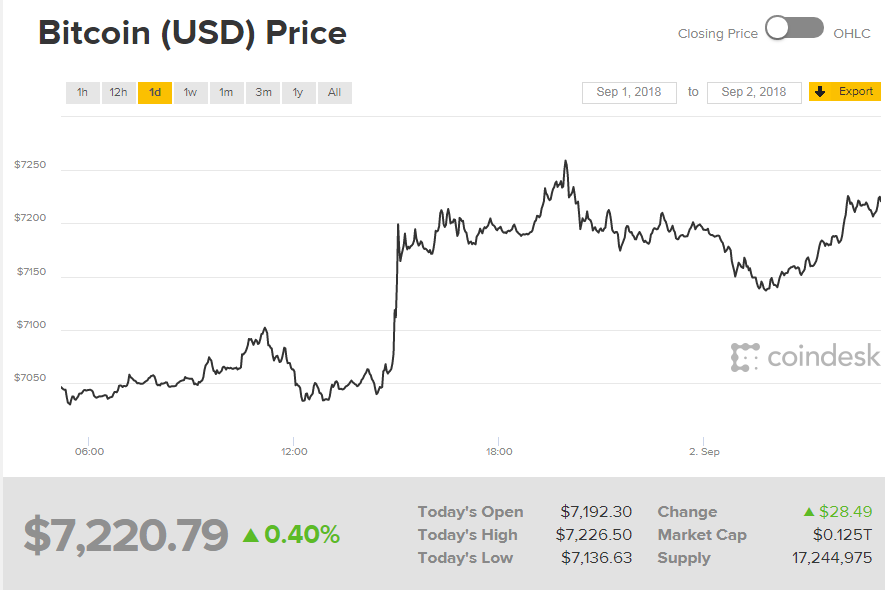Switch chart to 1w range
885x590 pixels.
pos(190,93)
